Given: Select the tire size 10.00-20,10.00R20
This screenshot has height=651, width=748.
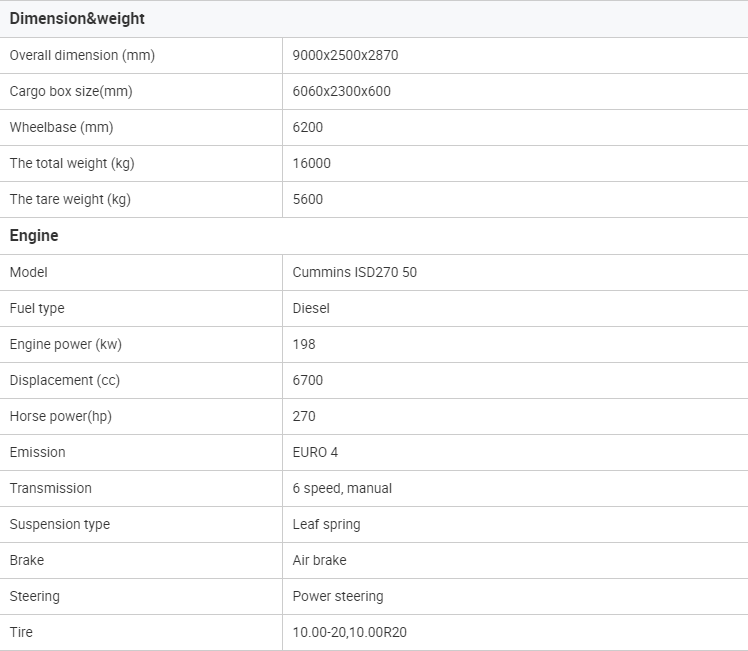Looking at the screenshot, I should [x=352, y=632].
